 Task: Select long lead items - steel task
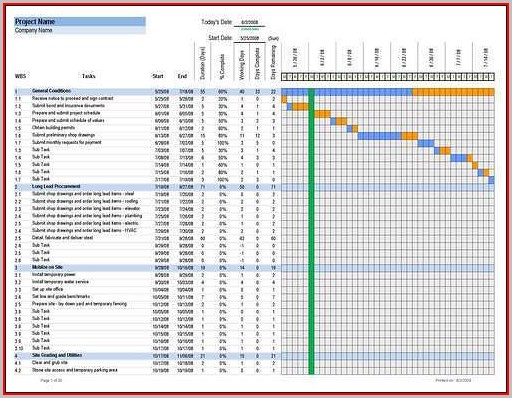click(x=83, y=194)
